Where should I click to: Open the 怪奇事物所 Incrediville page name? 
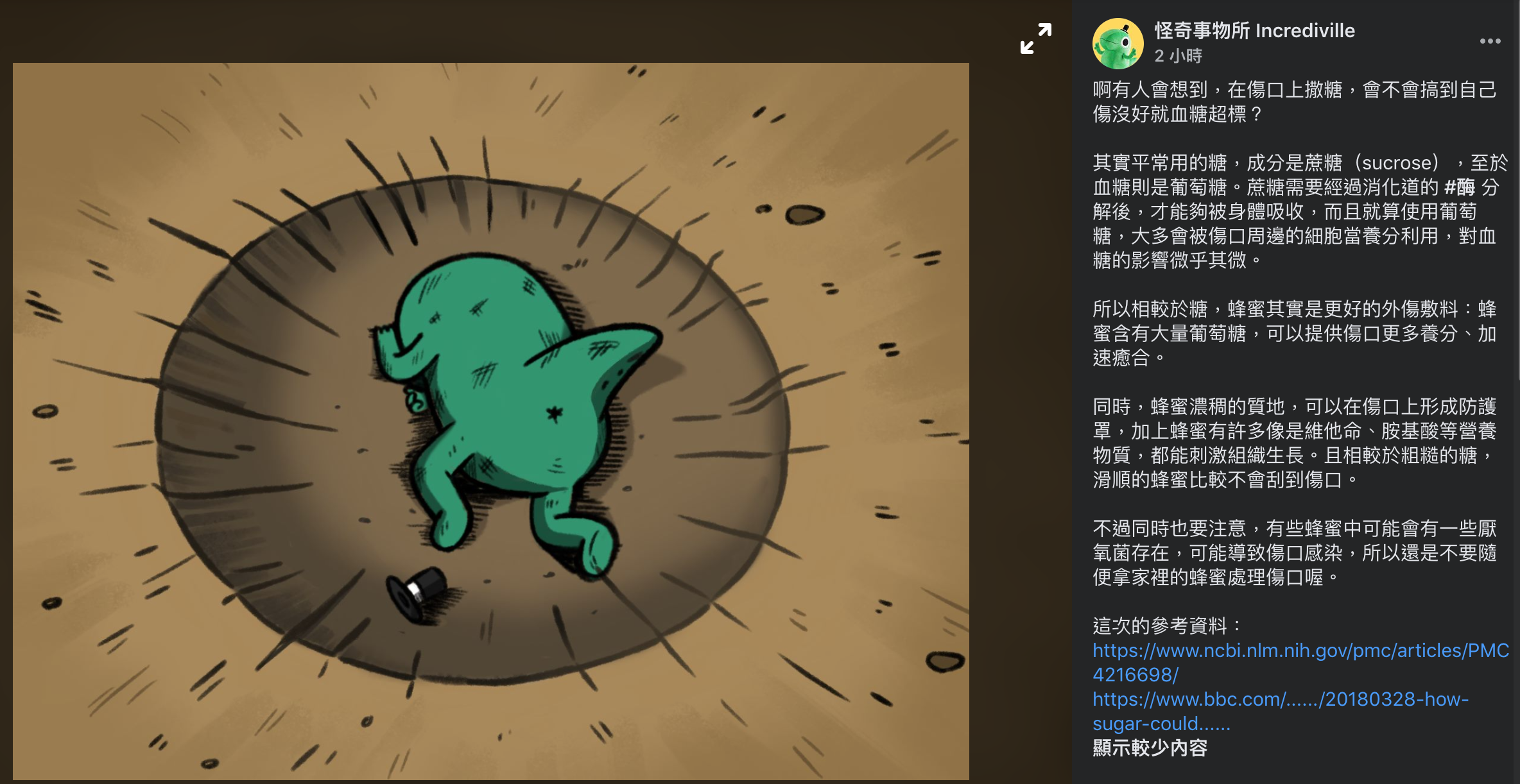point(1254,30)
